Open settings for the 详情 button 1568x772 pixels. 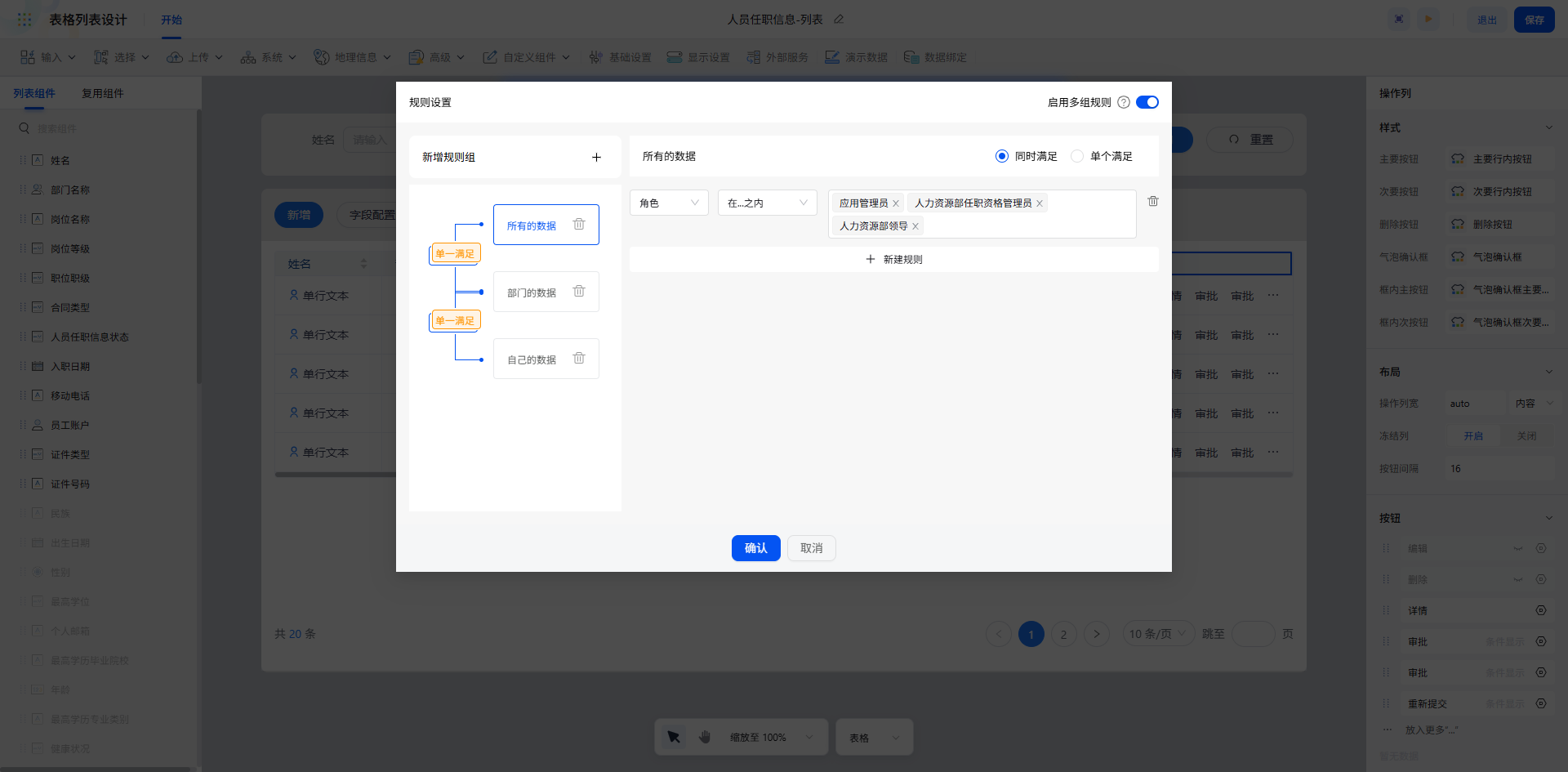[x=1541, y=610]
